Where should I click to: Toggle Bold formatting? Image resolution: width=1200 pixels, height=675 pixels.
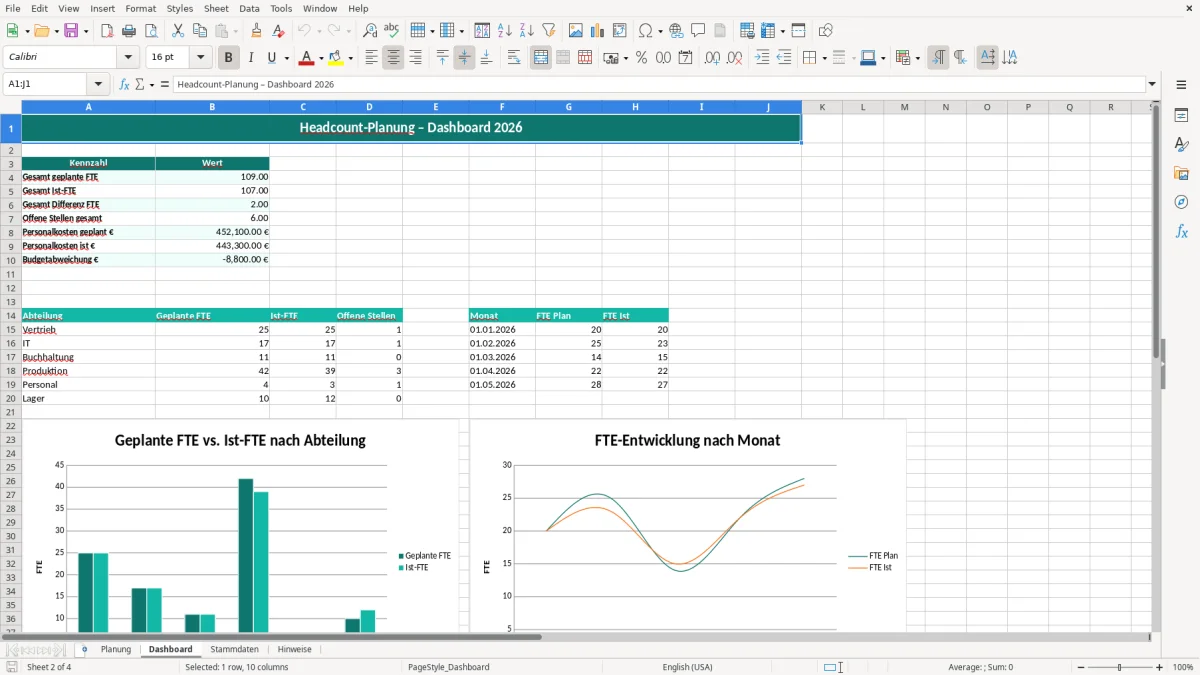pyautogui.click(x=228, y=58)
